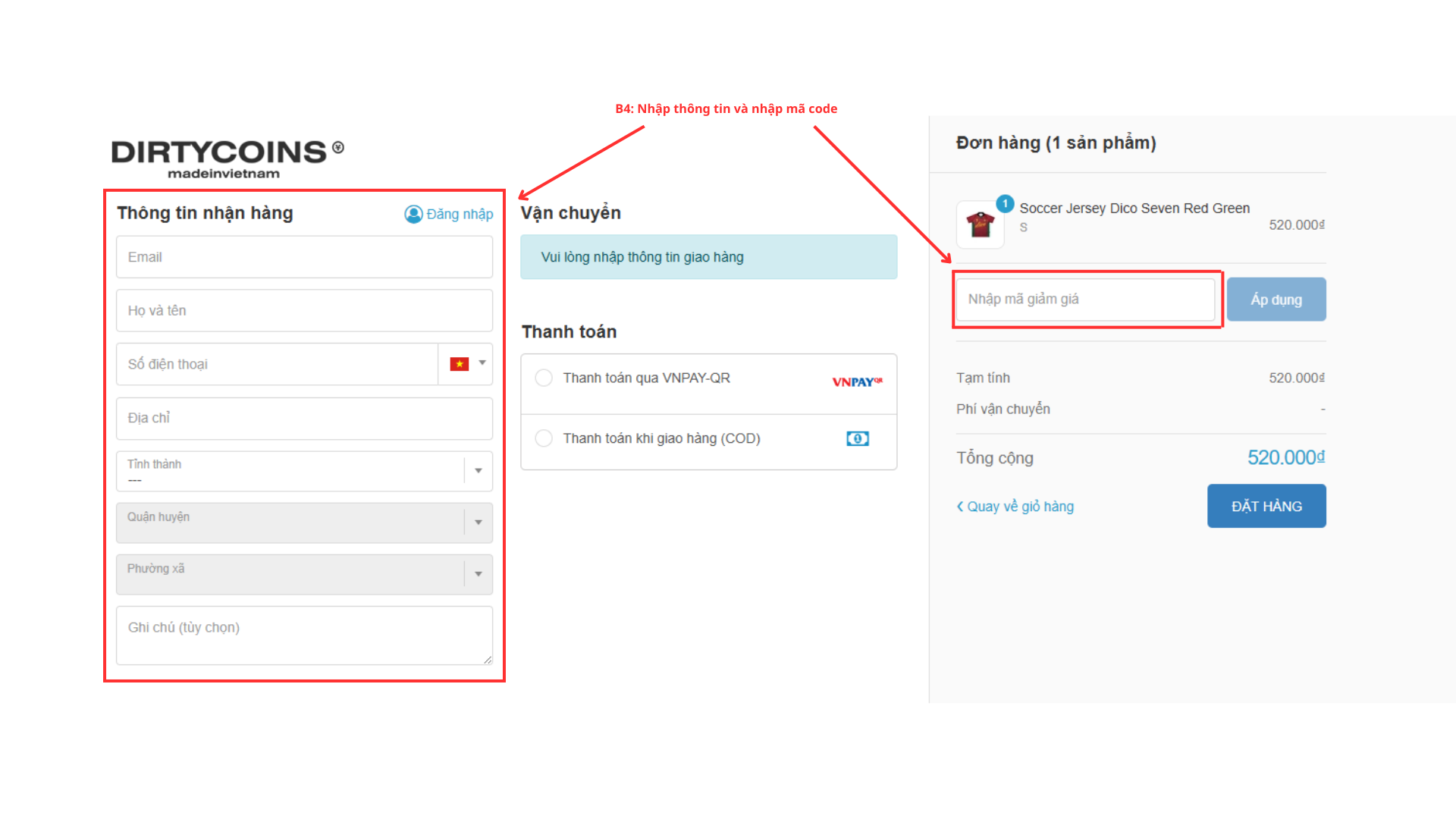Viewport: 1456px width, 819px height.
Task: Click the Email input field
Action: (304, 257)
